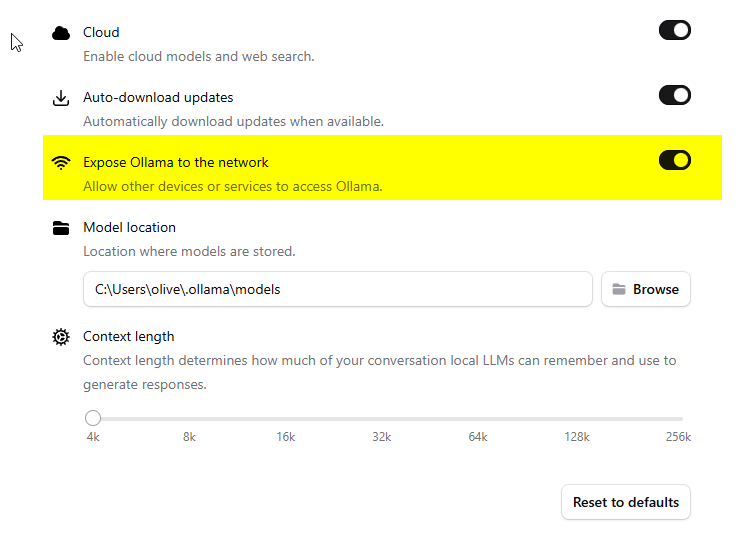The height and width of the screenshot is (546, 742).
Task: Set context length slider to 64k
Action: (x=479, y=418)
